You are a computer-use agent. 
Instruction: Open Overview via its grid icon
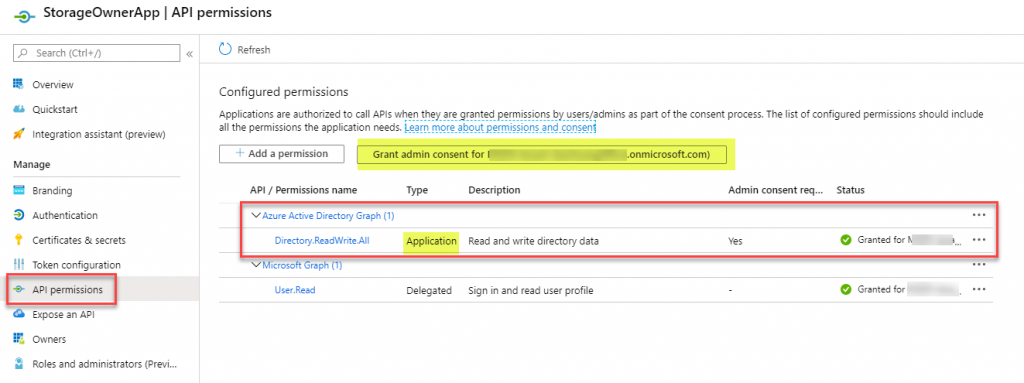[18, 84]
